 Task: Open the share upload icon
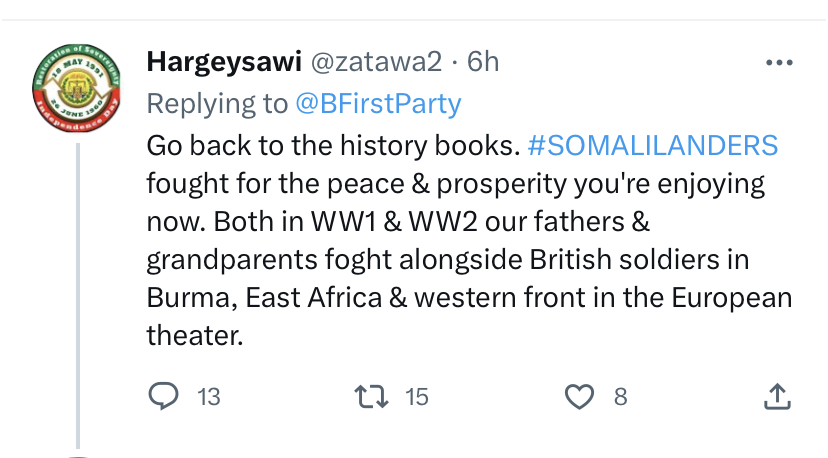(777, 397)
